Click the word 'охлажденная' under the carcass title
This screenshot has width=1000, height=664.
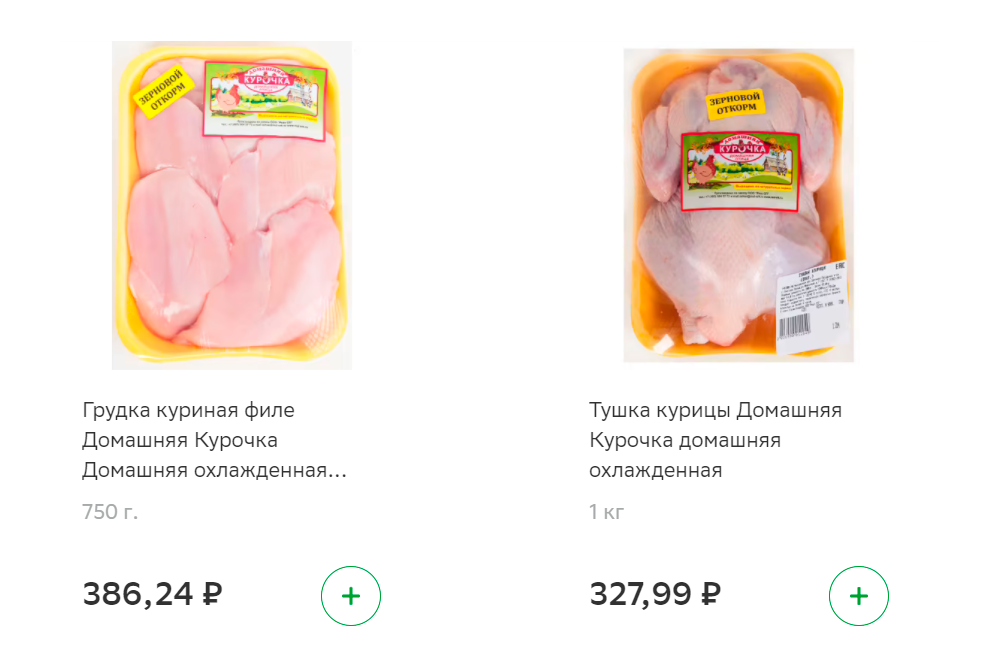click(x=656, y=470)
